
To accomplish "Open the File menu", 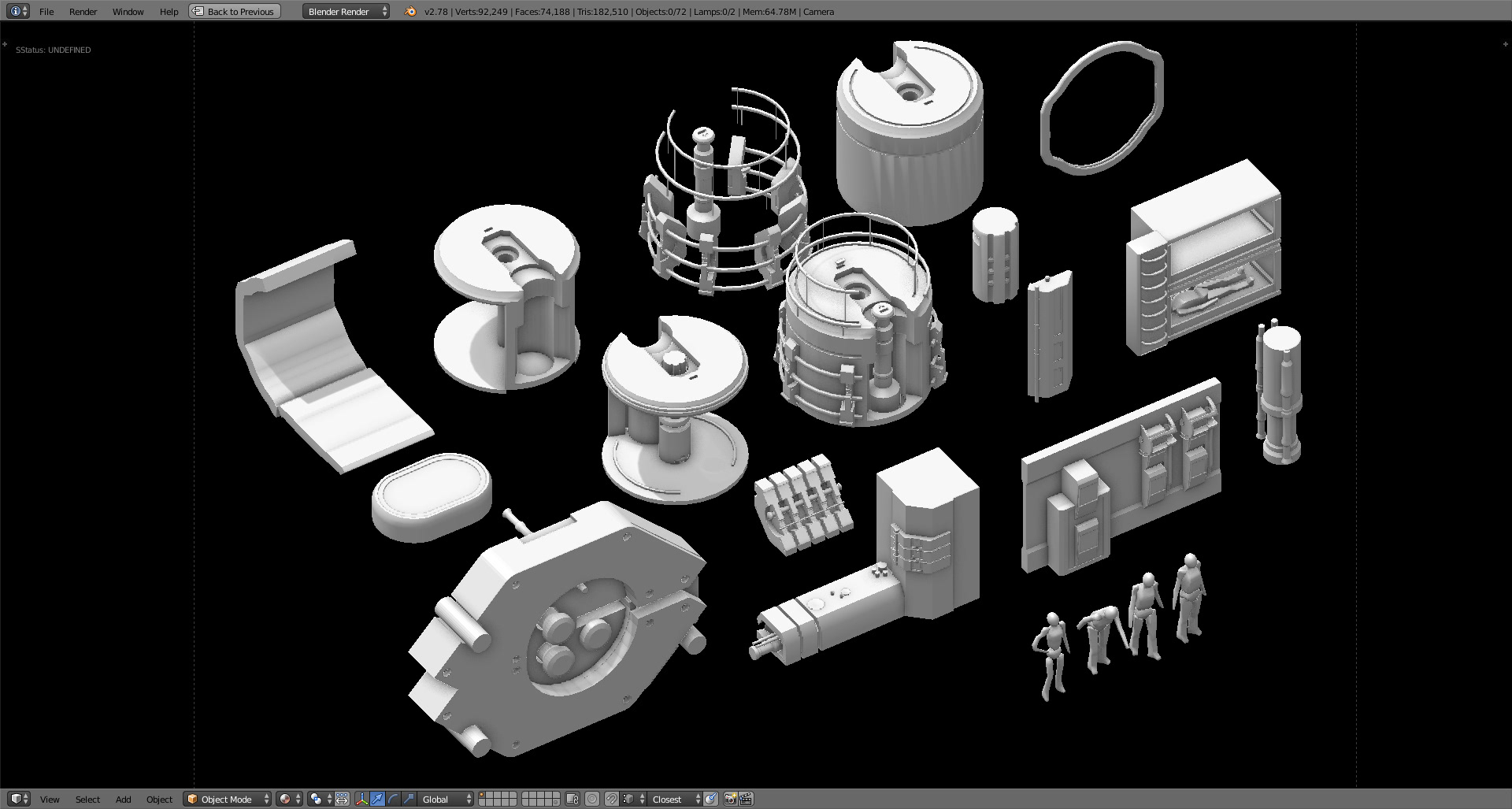I will point(46,12).
